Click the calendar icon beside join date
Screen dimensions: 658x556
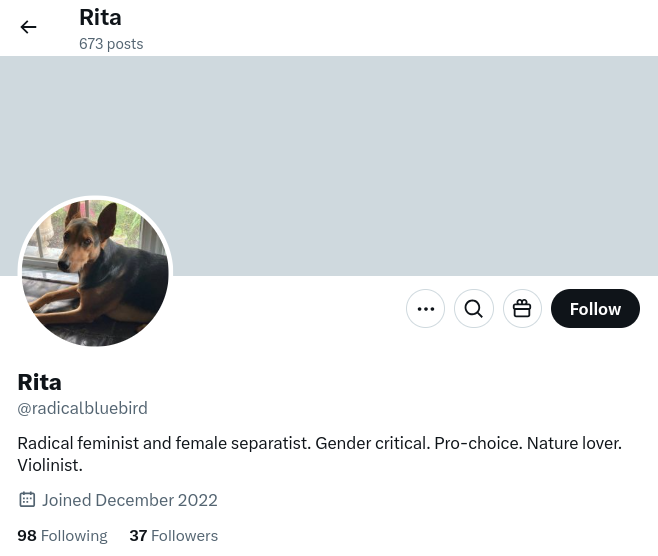coord(27,500)
